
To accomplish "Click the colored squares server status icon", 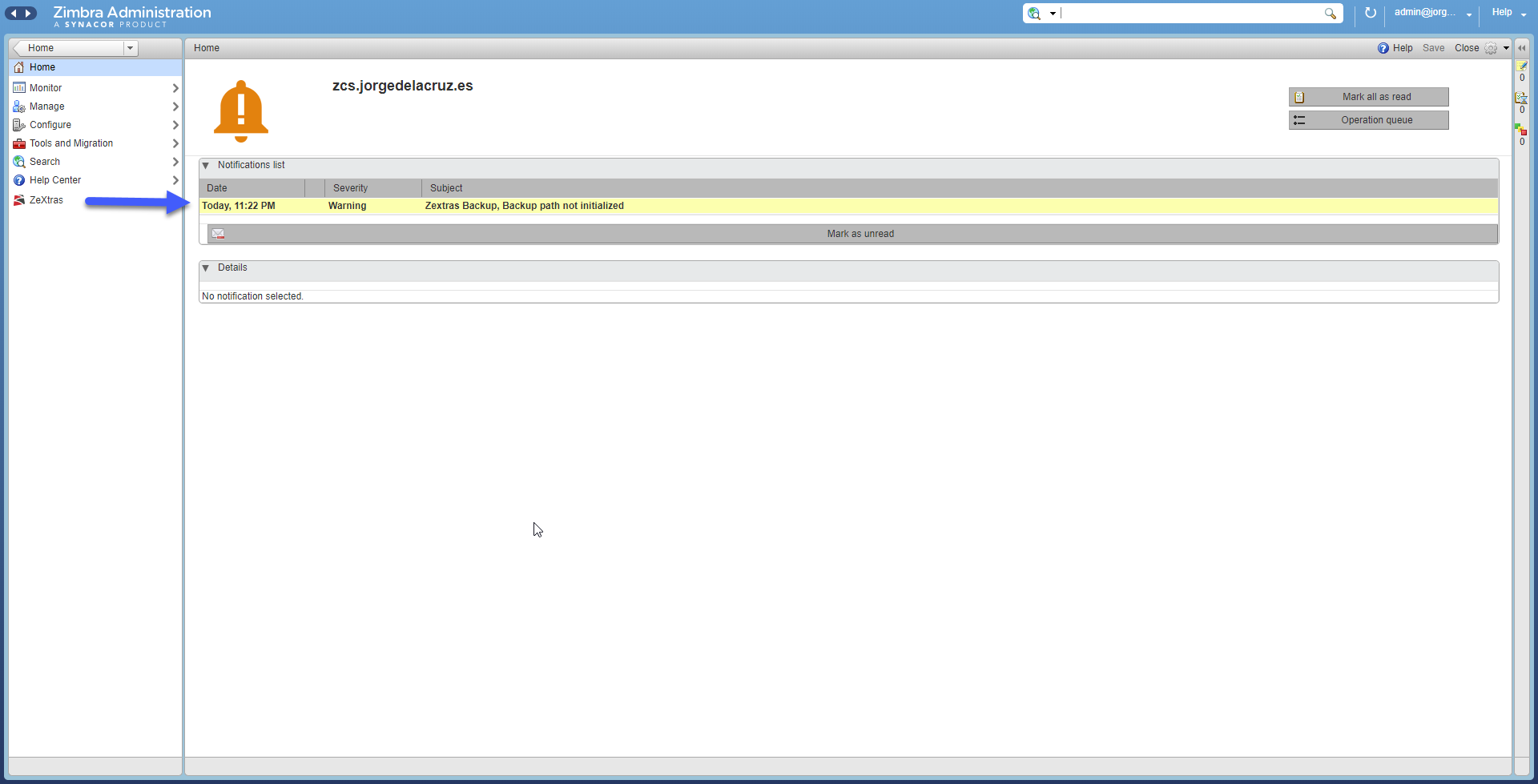I will (1522, 130).
